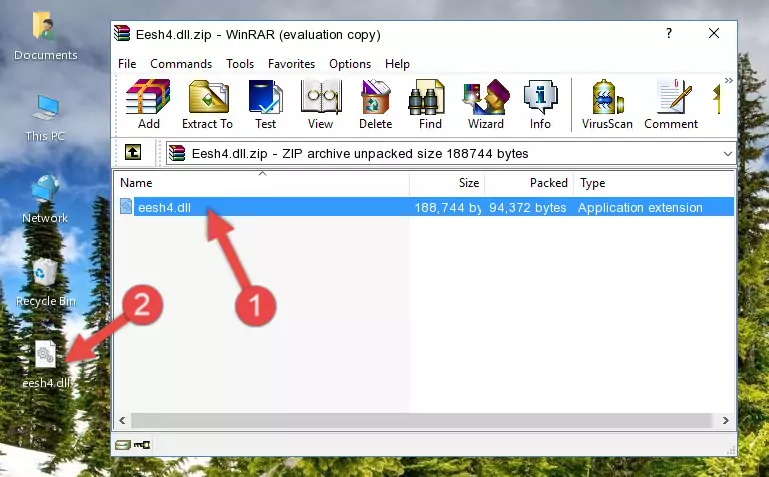Run the Test archive tool

coord(265,104)
